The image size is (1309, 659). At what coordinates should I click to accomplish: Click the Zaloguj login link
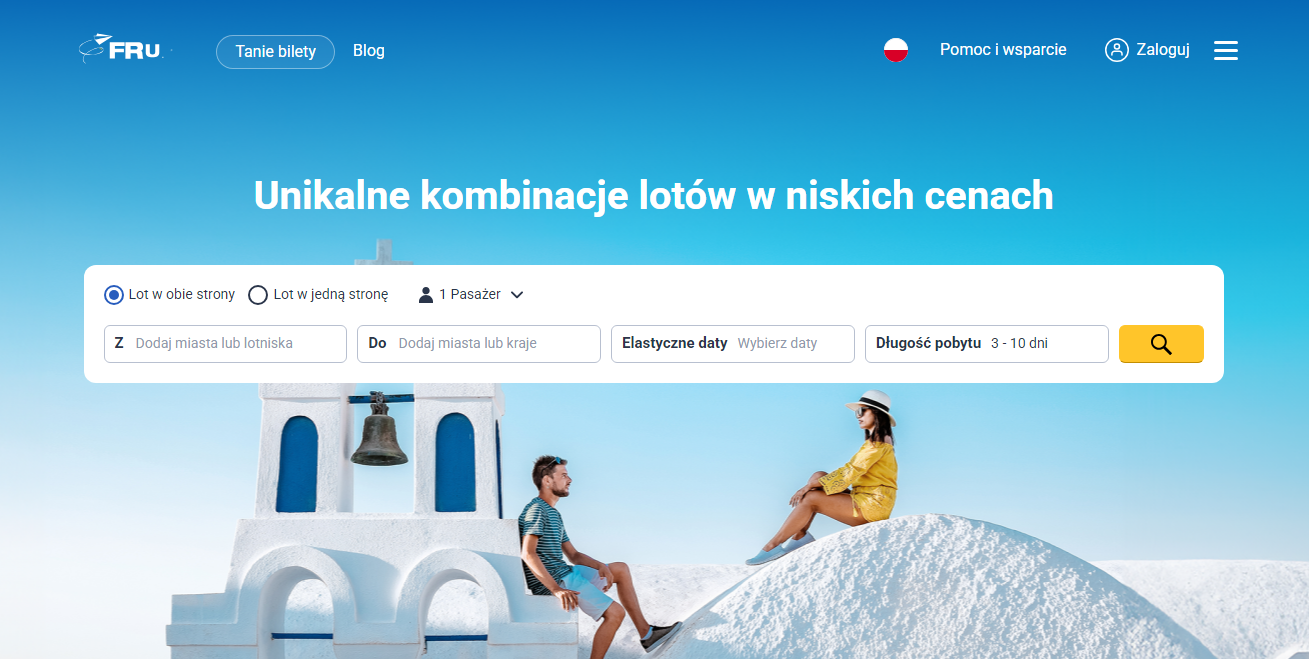[1163, 50]
